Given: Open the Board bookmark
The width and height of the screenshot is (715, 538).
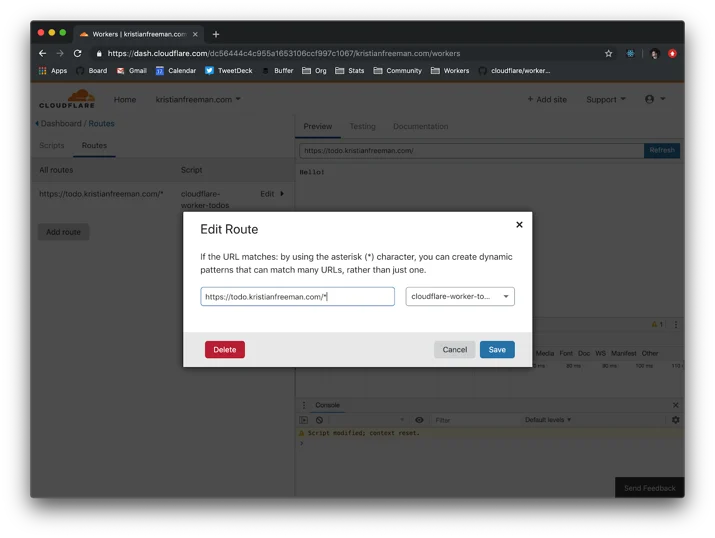Looking at the screenshot, I should (92, 71).
